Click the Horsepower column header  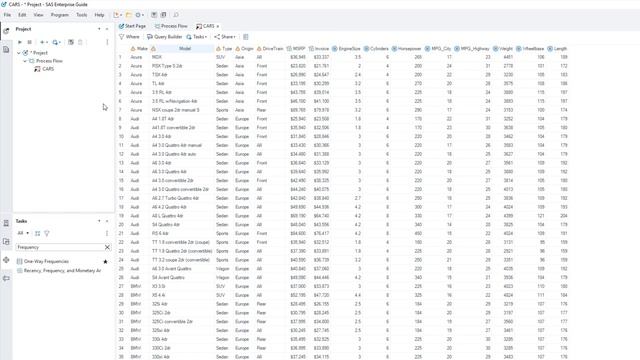(407, 49)
